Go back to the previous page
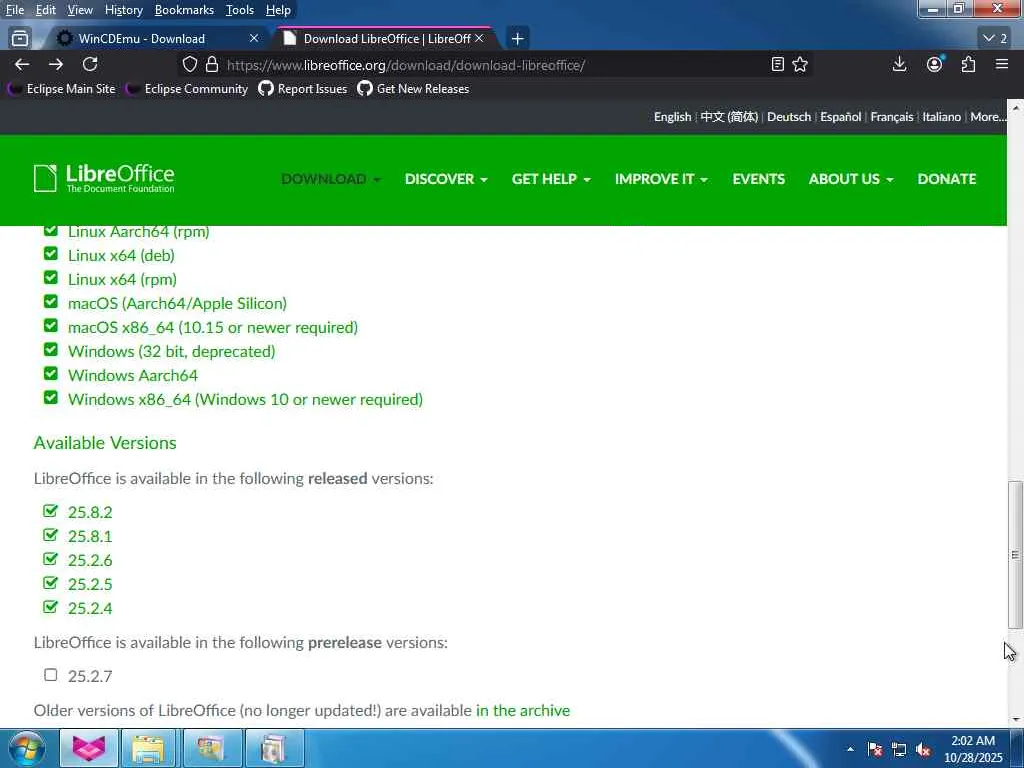Image resolution: width=1024 pixels, height=768 pixels. pos(22,64)
